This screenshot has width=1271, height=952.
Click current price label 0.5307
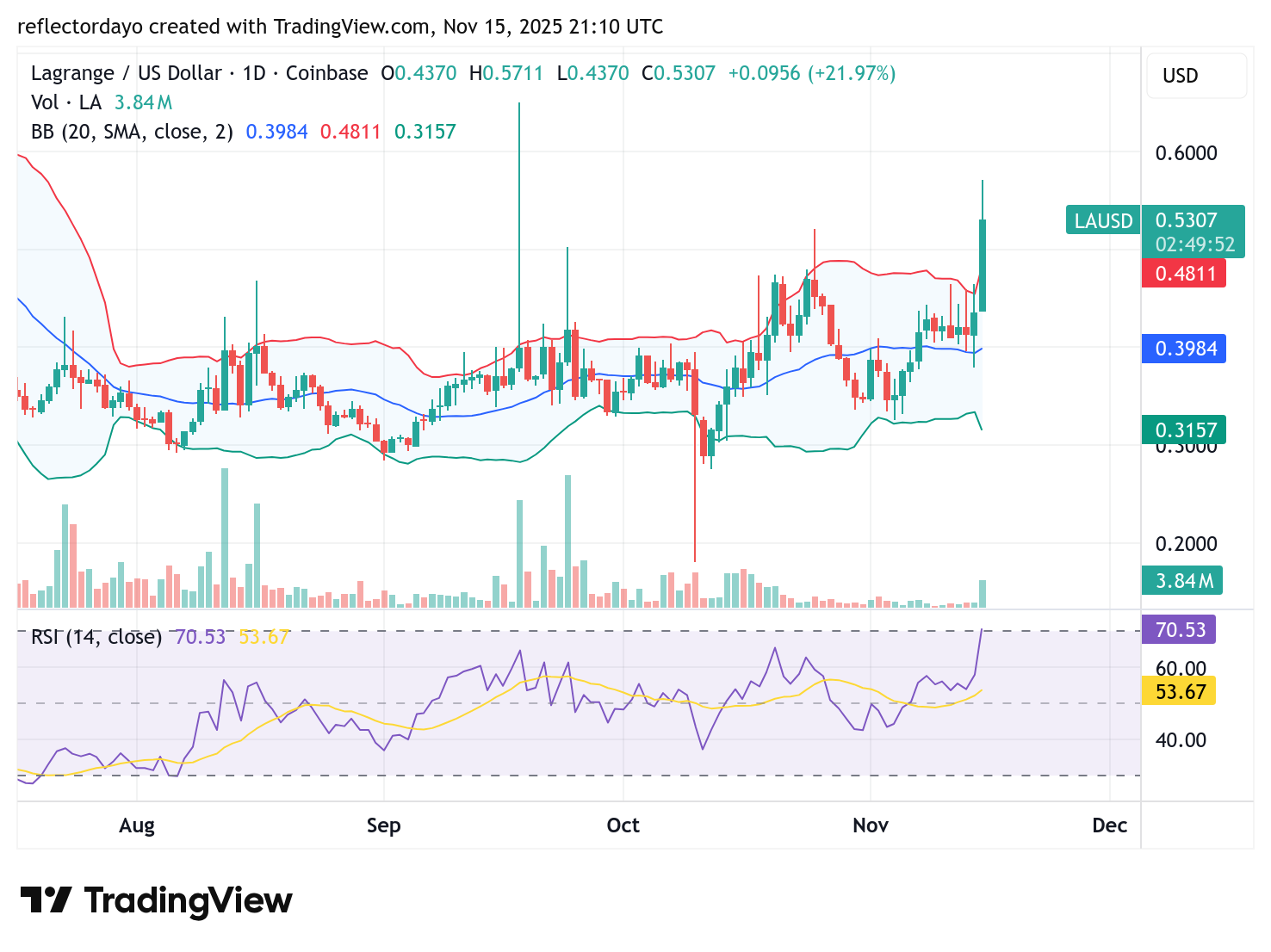click(1186, 220)
